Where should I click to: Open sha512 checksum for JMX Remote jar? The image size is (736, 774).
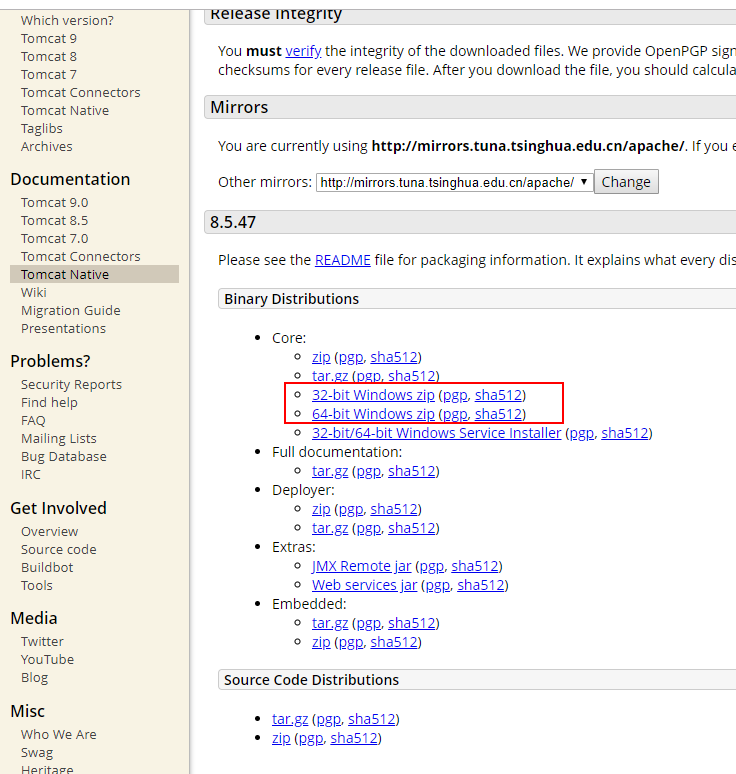click(x=474, y=566)
